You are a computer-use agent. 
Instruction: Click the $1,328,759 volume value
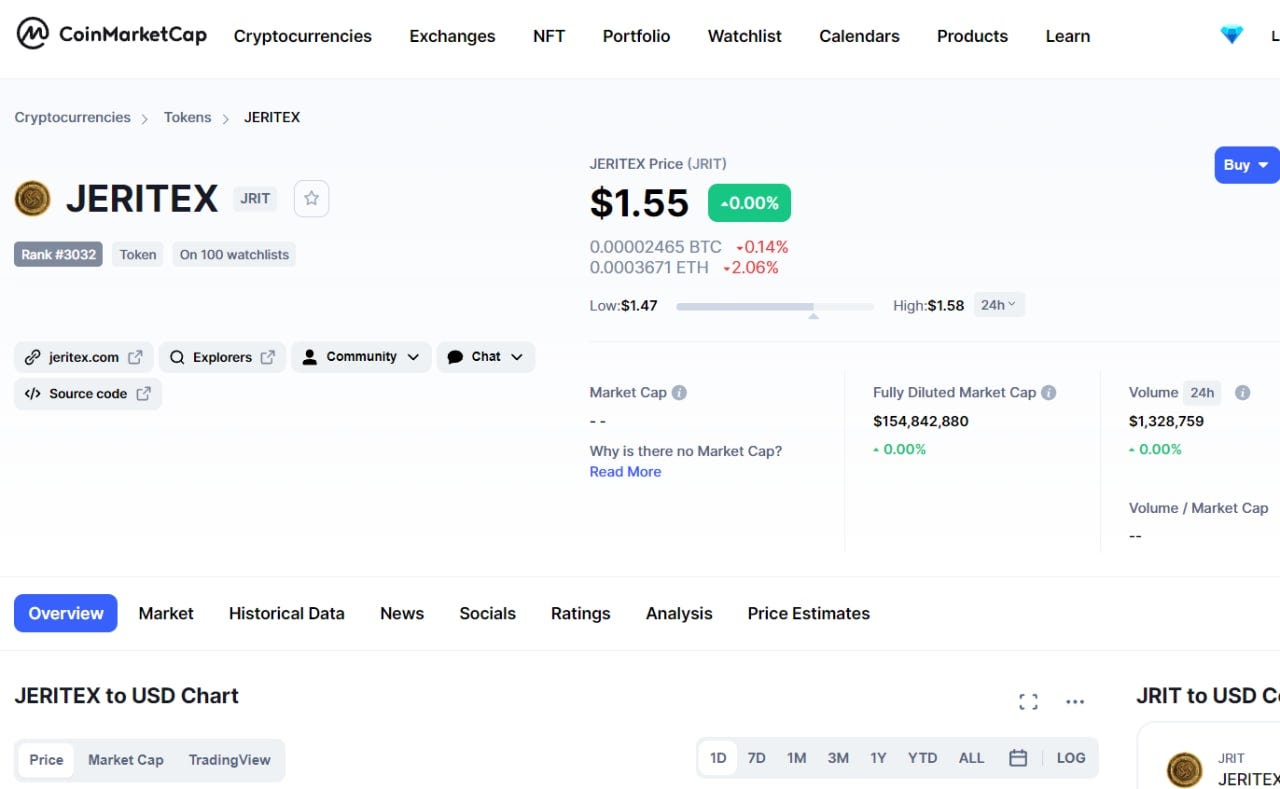[1166, 421]
